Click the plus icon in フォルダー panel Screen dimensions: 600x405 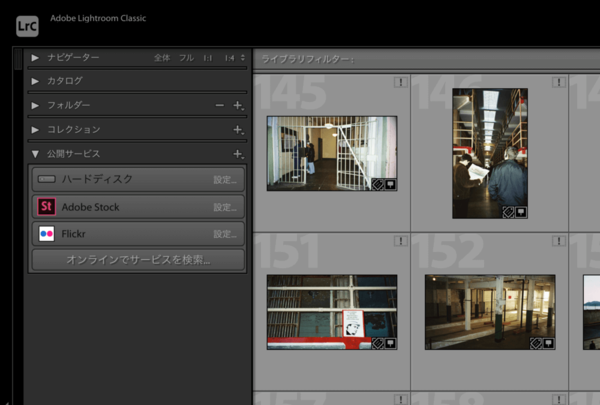(238, 105)
